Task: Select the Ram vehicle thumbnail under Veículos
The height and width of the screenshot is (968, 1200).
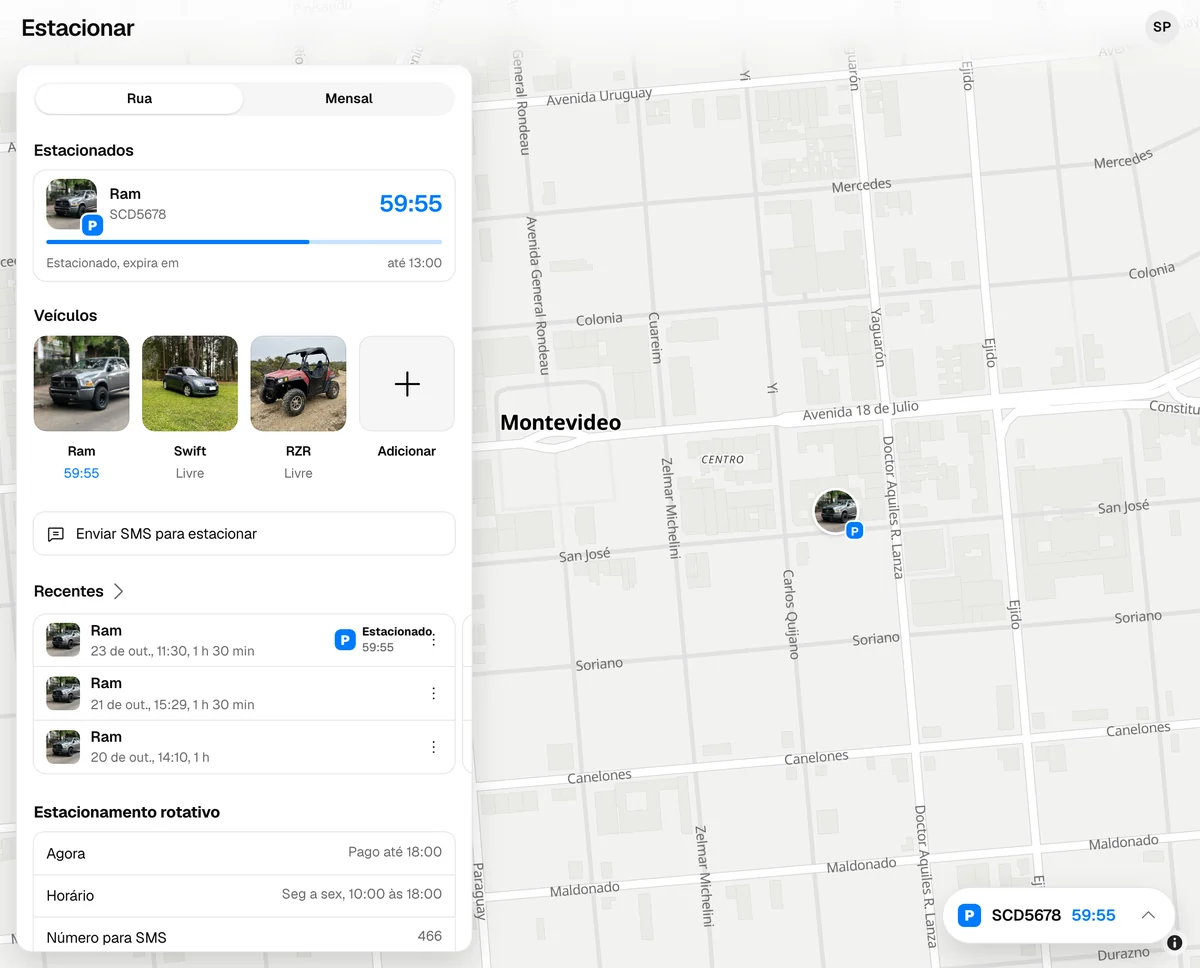Action: (x=82, y=383)
